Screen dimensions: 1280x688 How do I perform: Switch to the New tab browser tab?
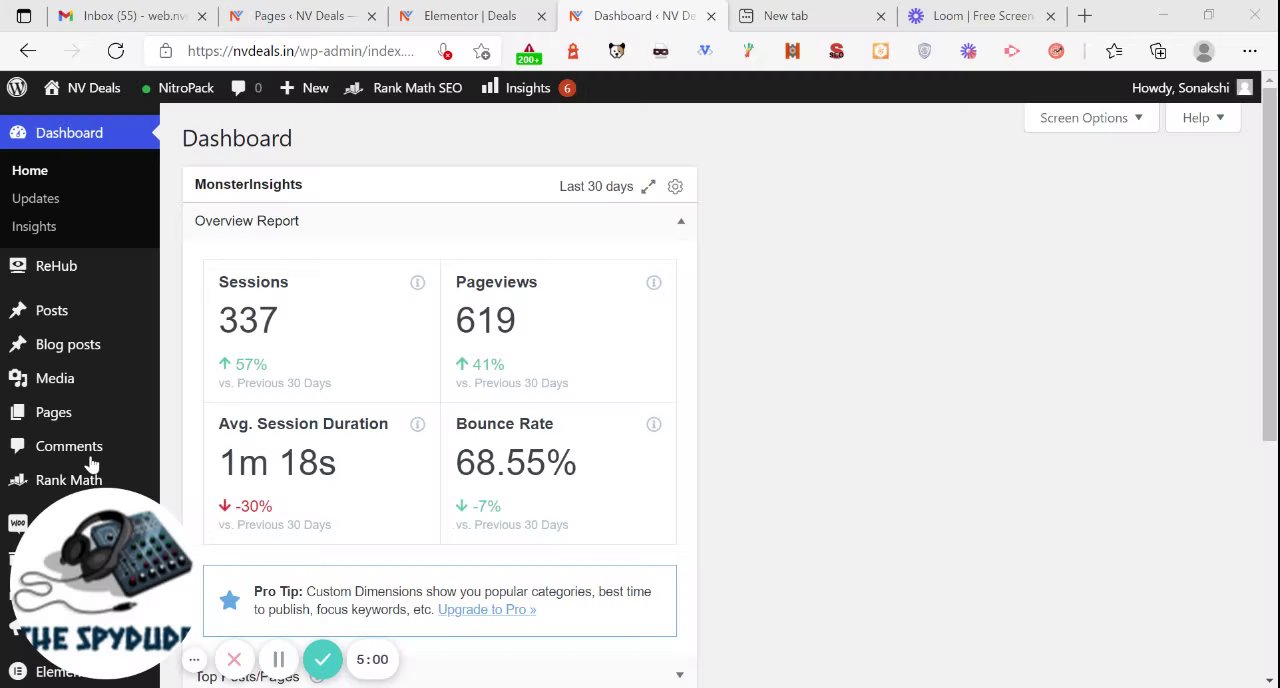(x=812, y=16)
